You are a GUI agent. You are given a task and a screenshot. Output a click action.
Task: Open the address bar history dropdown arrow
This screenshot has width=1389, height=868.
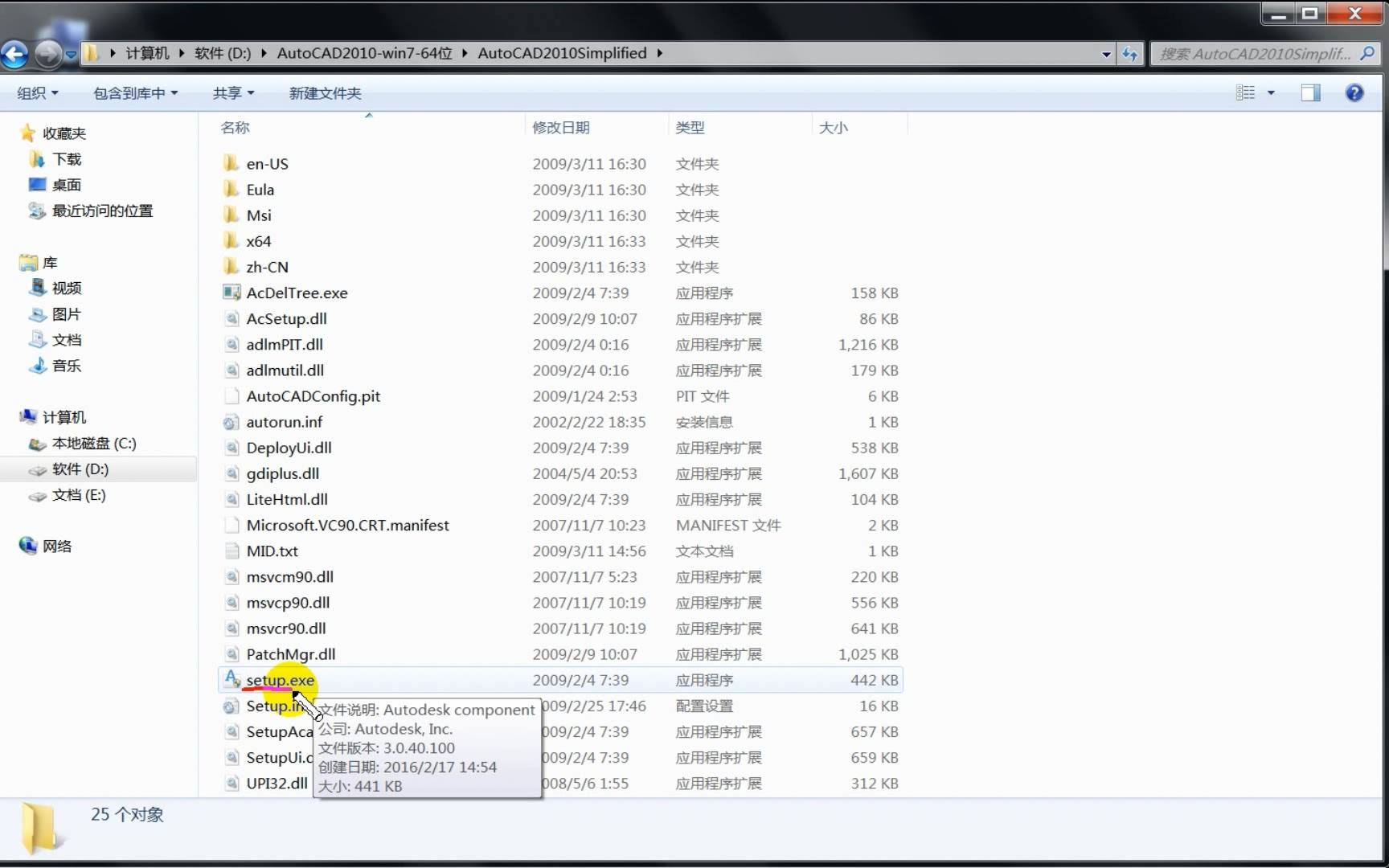pyautogui.click(x=1106, y=55)
